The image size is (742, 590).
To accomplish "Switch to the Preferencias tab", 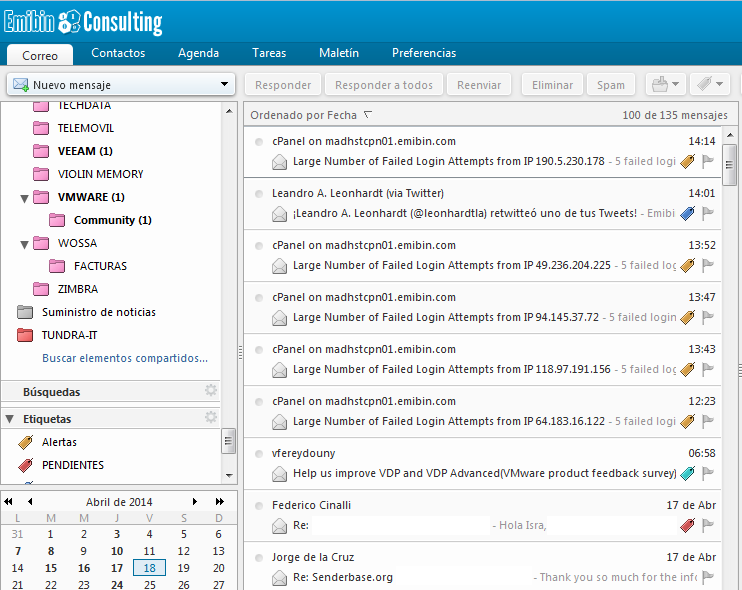I will point(424,53).
